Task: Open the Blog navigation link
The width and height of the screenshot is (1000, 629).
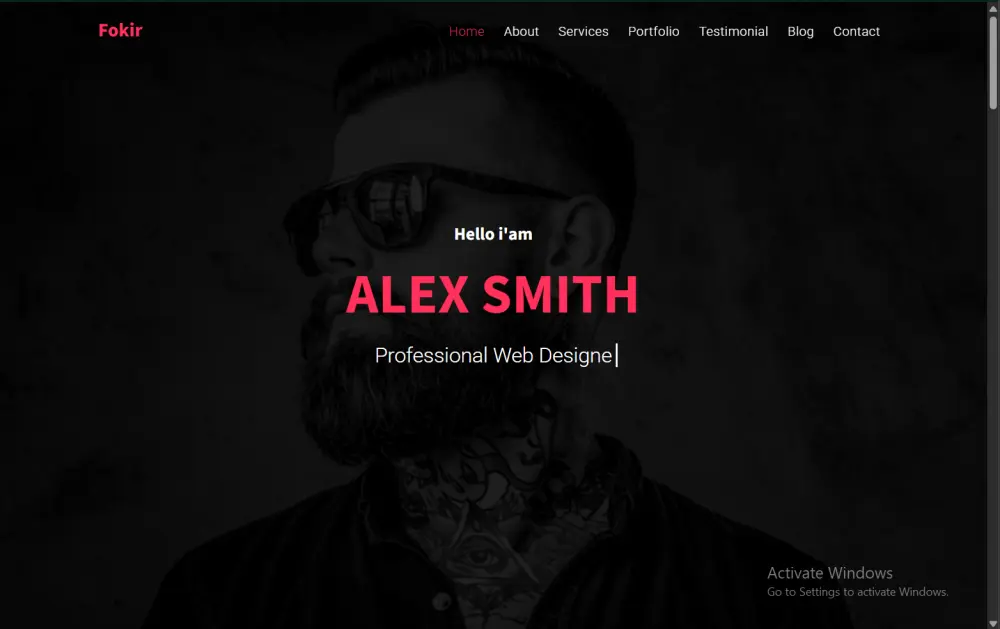Action: 800,31
